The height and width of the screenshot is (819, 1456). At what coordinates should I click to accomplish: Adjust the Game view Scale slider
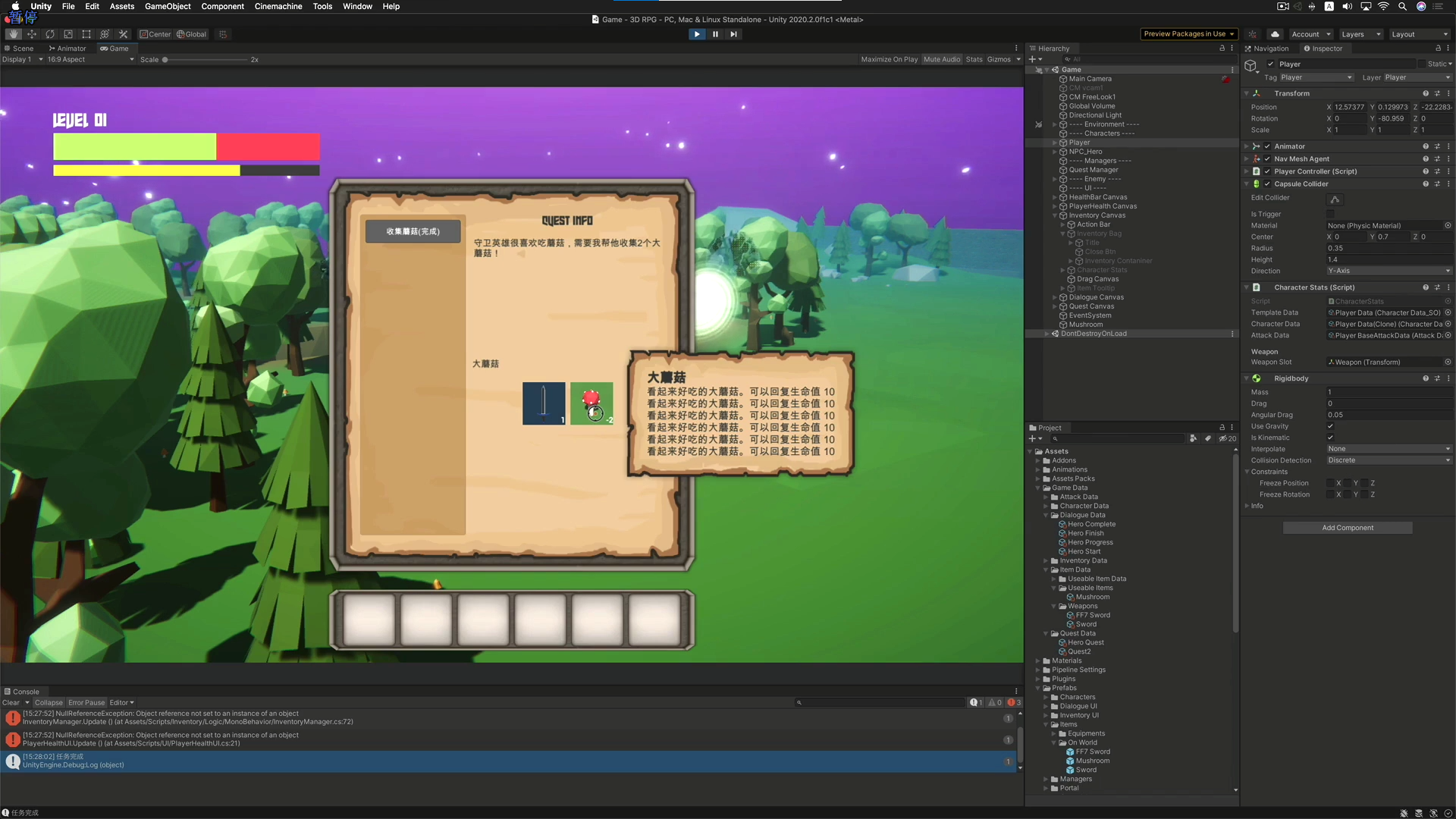(x=165, y=60)
